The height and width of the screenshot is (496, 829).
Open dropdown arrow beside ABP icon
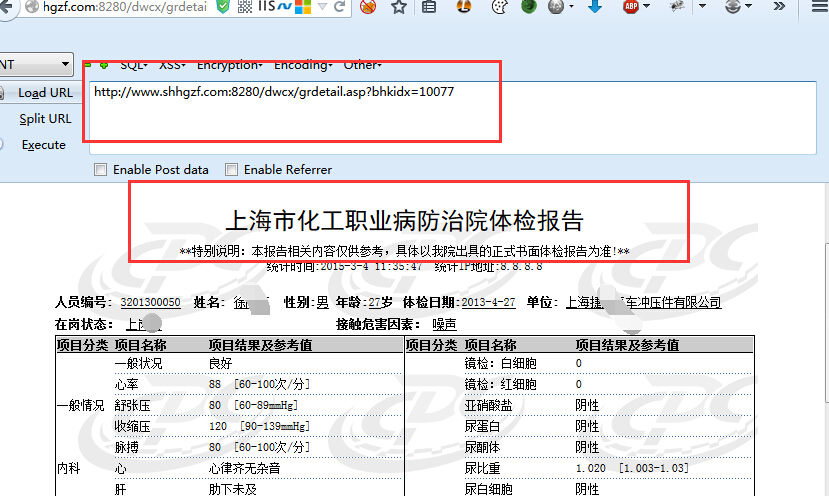[x=646, y=7]
